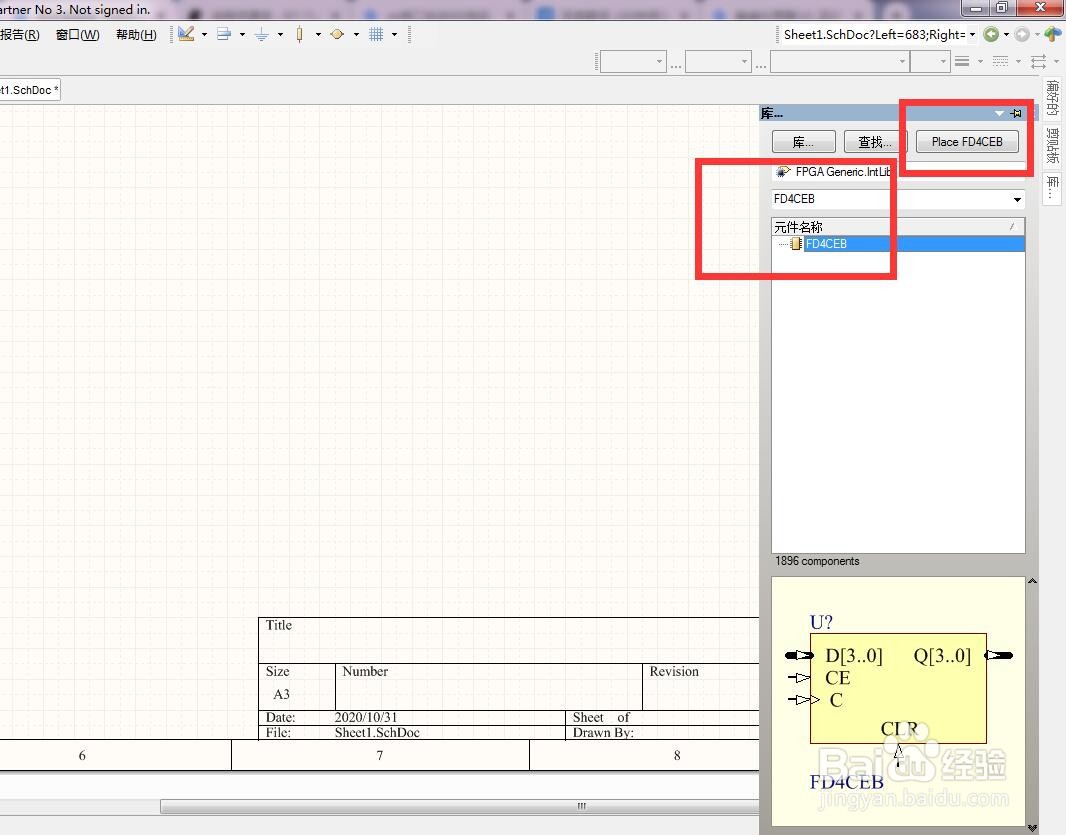Screen dimensions: 1066x835
Task: Toggle the libraries panel pin icon
Action: point(1016,114)
